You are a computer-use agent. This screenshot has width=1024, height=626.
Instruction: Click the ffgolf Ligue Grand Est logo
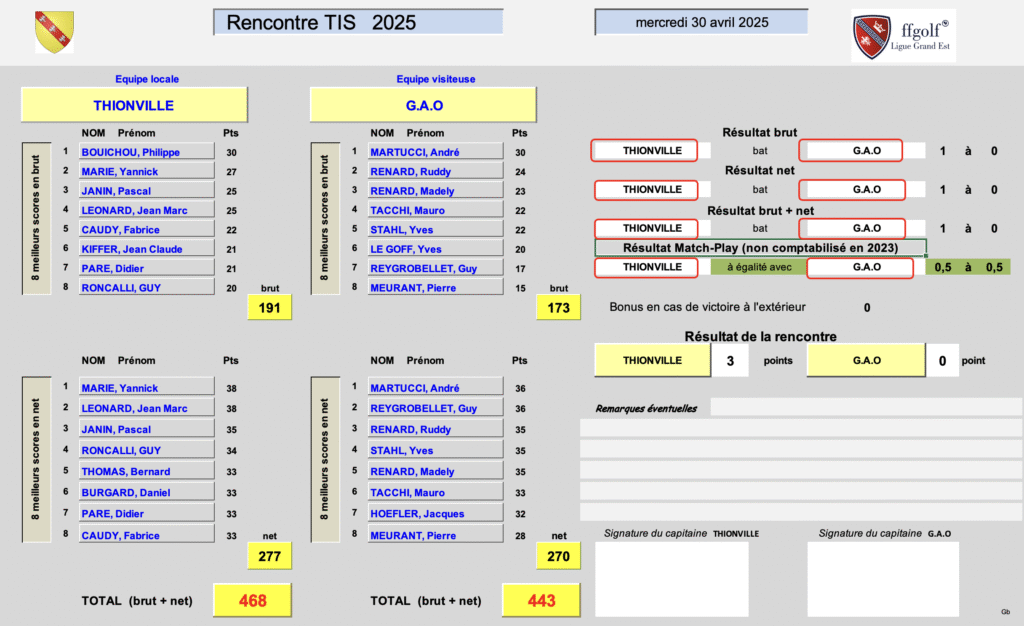tap(903, 36)
